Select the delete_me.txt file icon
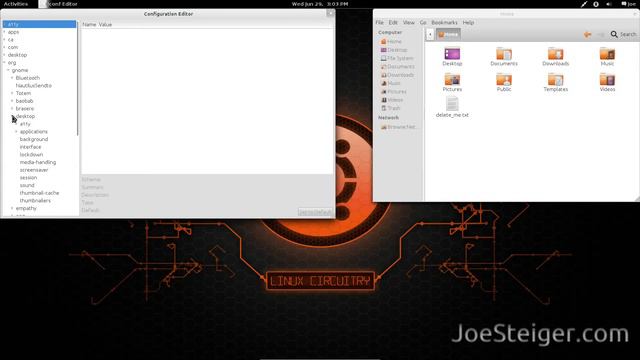Viewport: 640px width, 360px height. (452, 104)
